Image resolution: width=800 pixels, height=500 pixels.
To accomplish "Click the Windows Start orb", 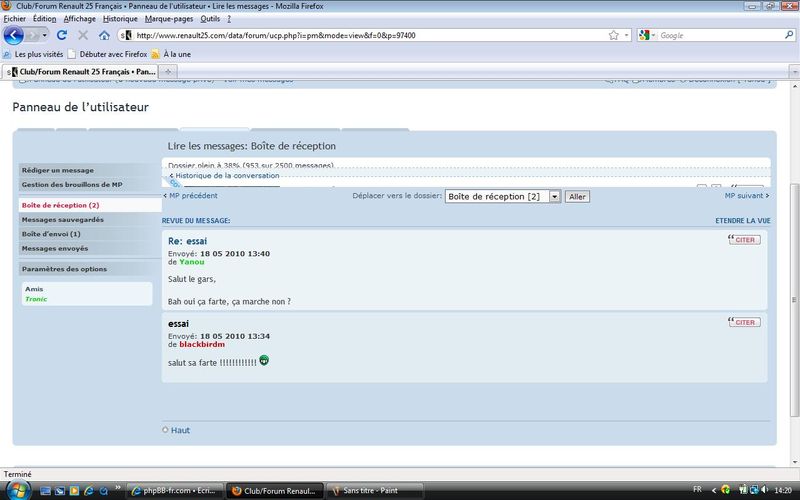I will (17, 490).
